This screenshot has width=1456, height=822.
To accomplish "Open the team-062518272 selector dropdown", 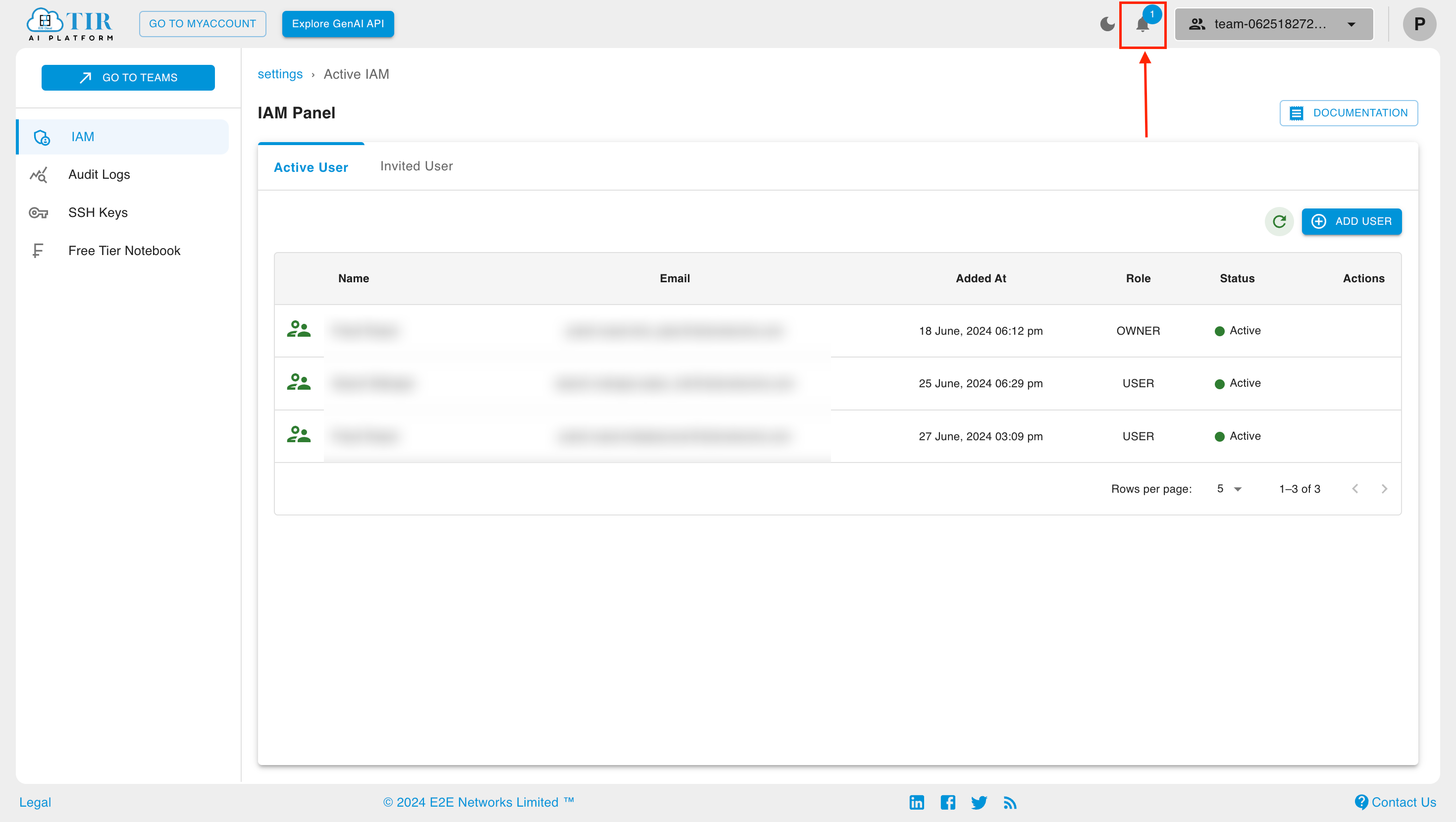I will pos(1273,24).
